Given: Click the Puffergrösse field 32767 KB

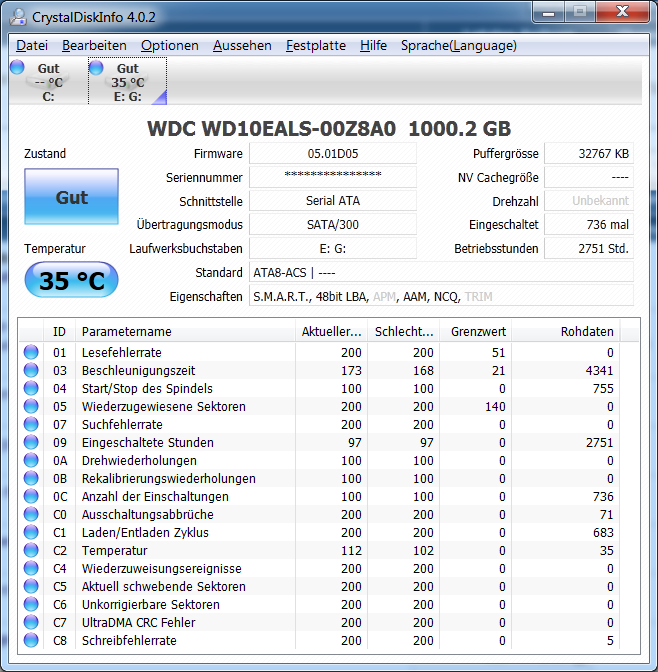Looking at the screenshot, I should [x=589, y=153].
